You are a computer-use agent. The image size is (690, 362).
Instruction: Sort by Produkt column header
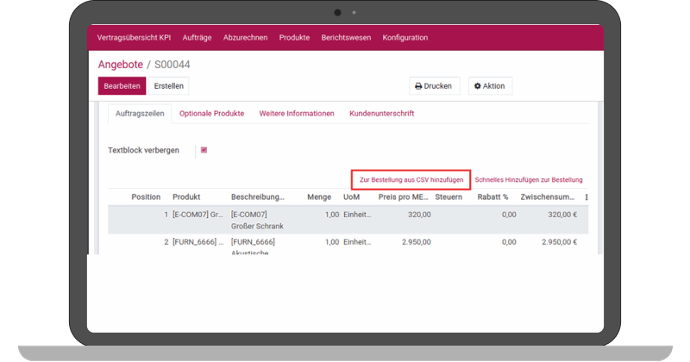point(186,197)
